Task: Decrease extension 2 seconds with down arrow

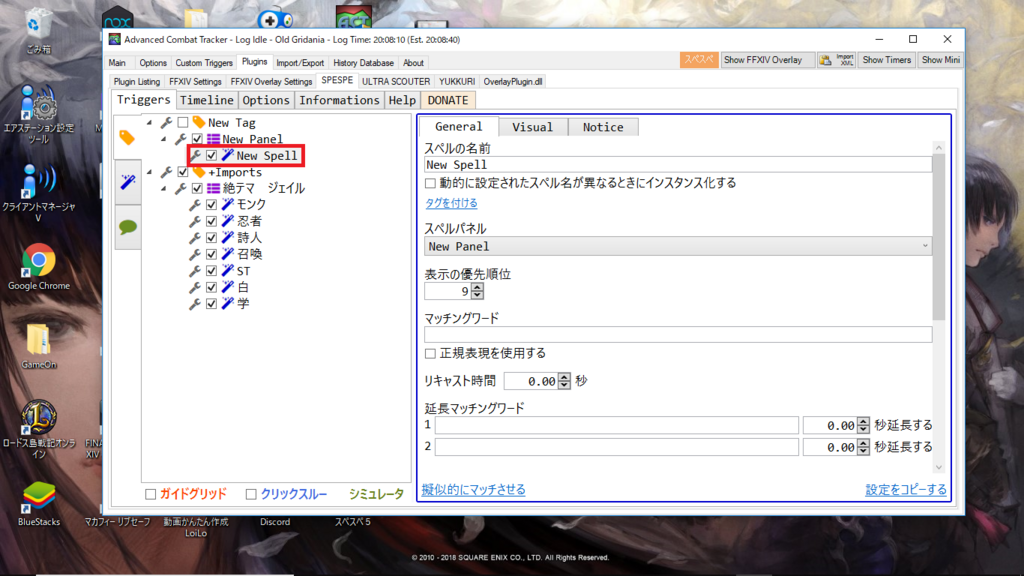Action: [863, 451]
